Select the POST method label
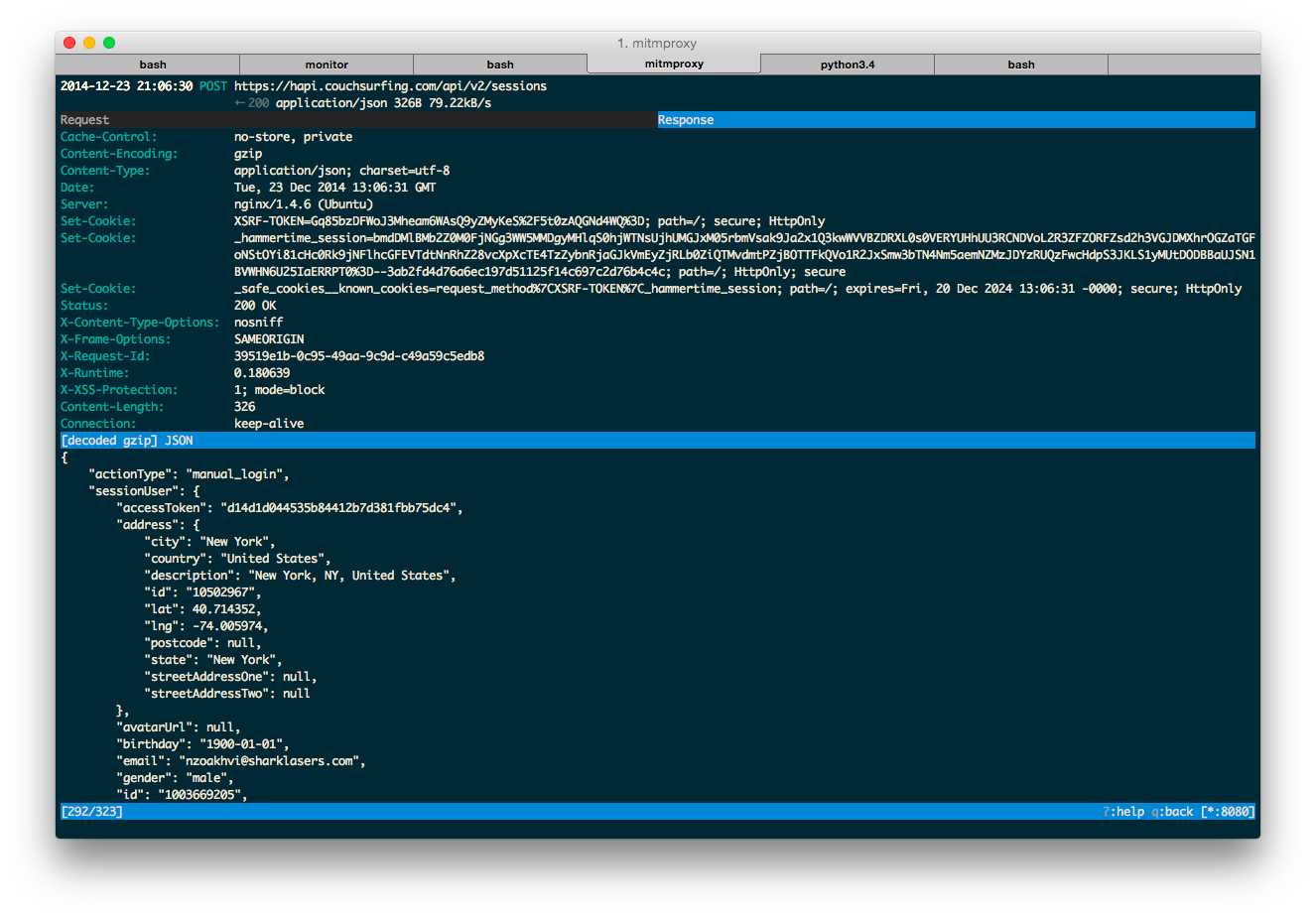 [212, 85]
